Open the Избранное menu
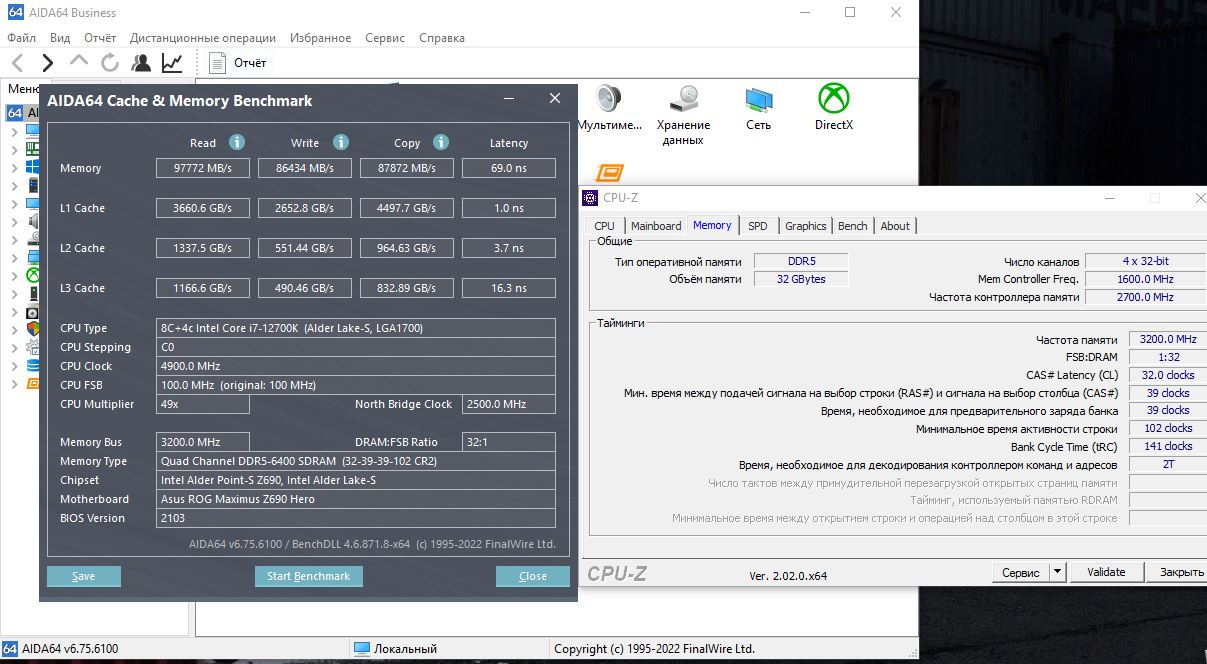This screenshot has width=1207, height=664. (x=321, y=38)
